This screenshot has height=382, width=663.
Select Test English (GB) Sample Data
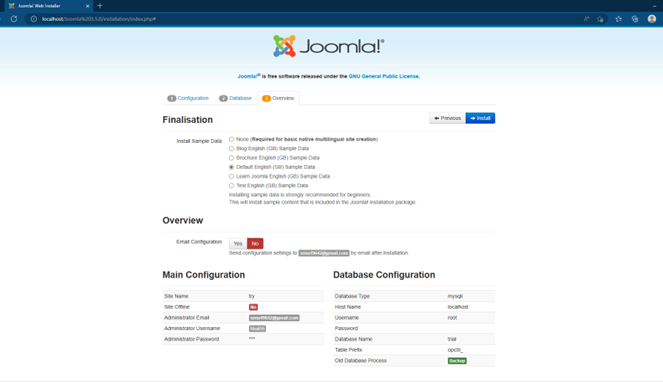[x=231, y=186]
